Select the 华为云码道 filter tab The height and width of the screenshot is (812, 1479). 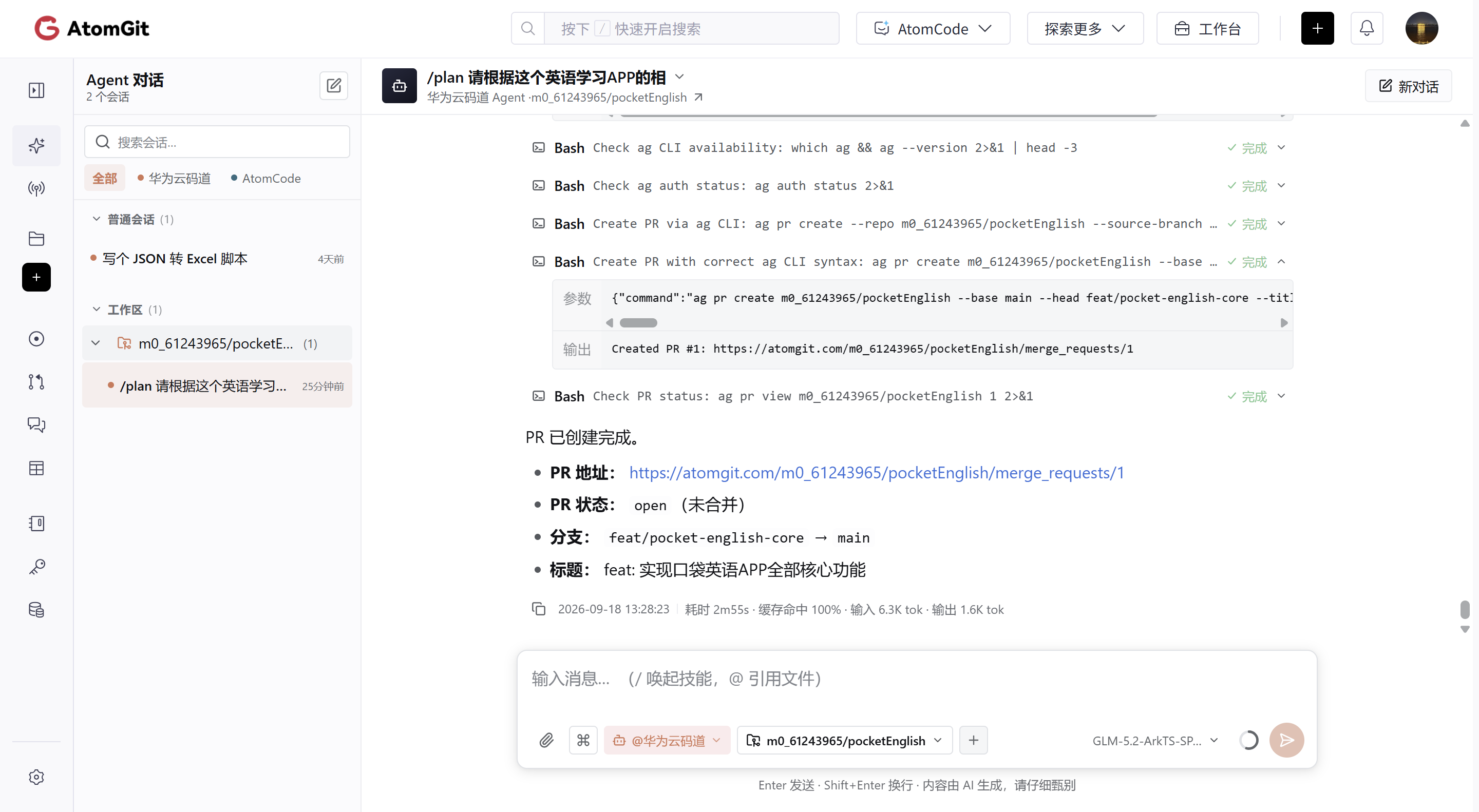(x=174, y=179)
